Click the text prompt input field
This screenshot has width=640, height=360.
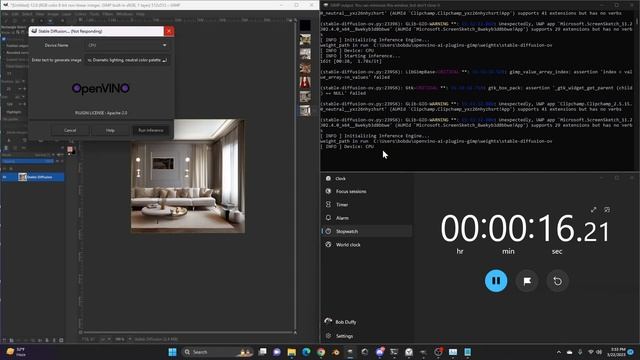127,60
